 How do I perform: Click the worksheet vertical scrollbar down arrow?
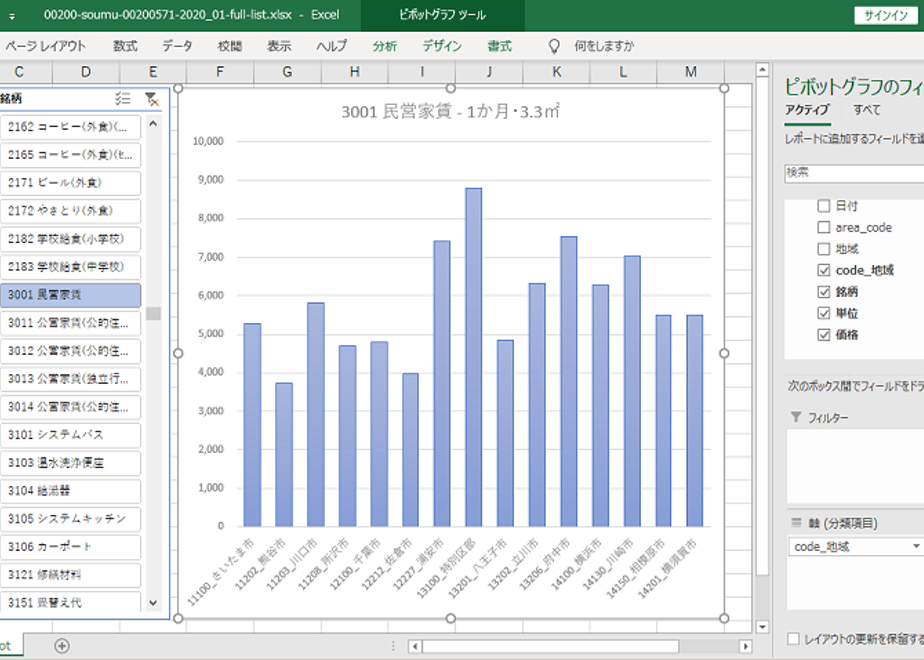point(762,627)
